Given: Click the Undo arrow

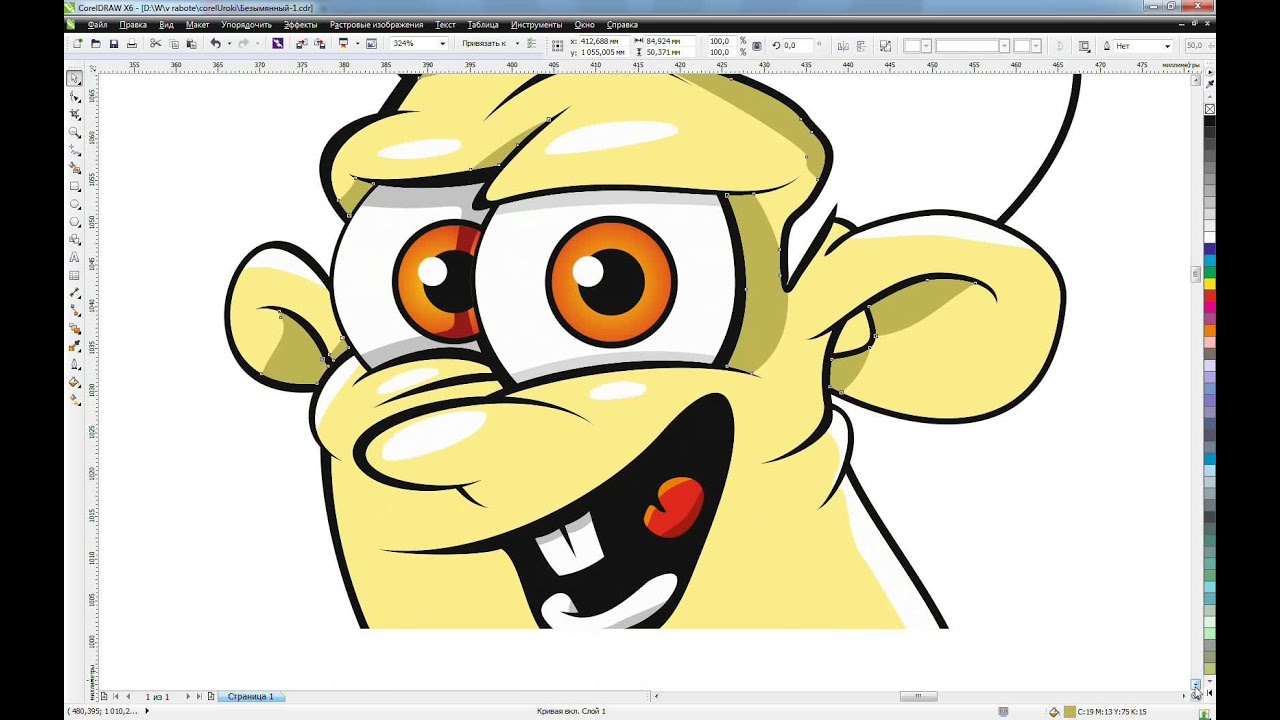Looking at the screenshot, I should pos(215,44).
